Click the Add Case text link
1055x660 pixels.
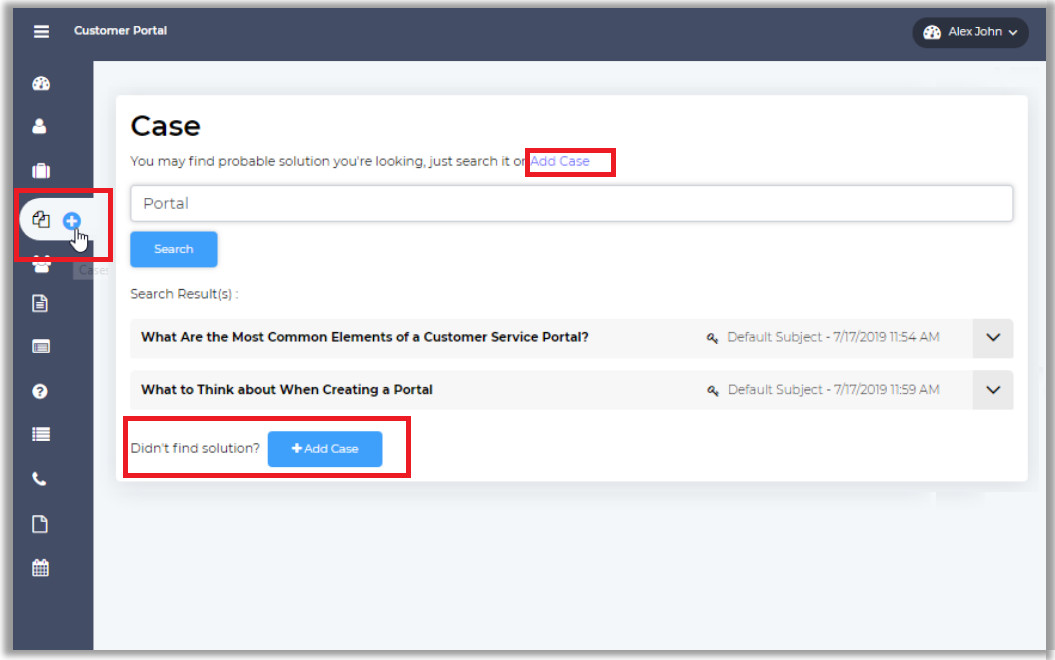[x=560, y=161]
